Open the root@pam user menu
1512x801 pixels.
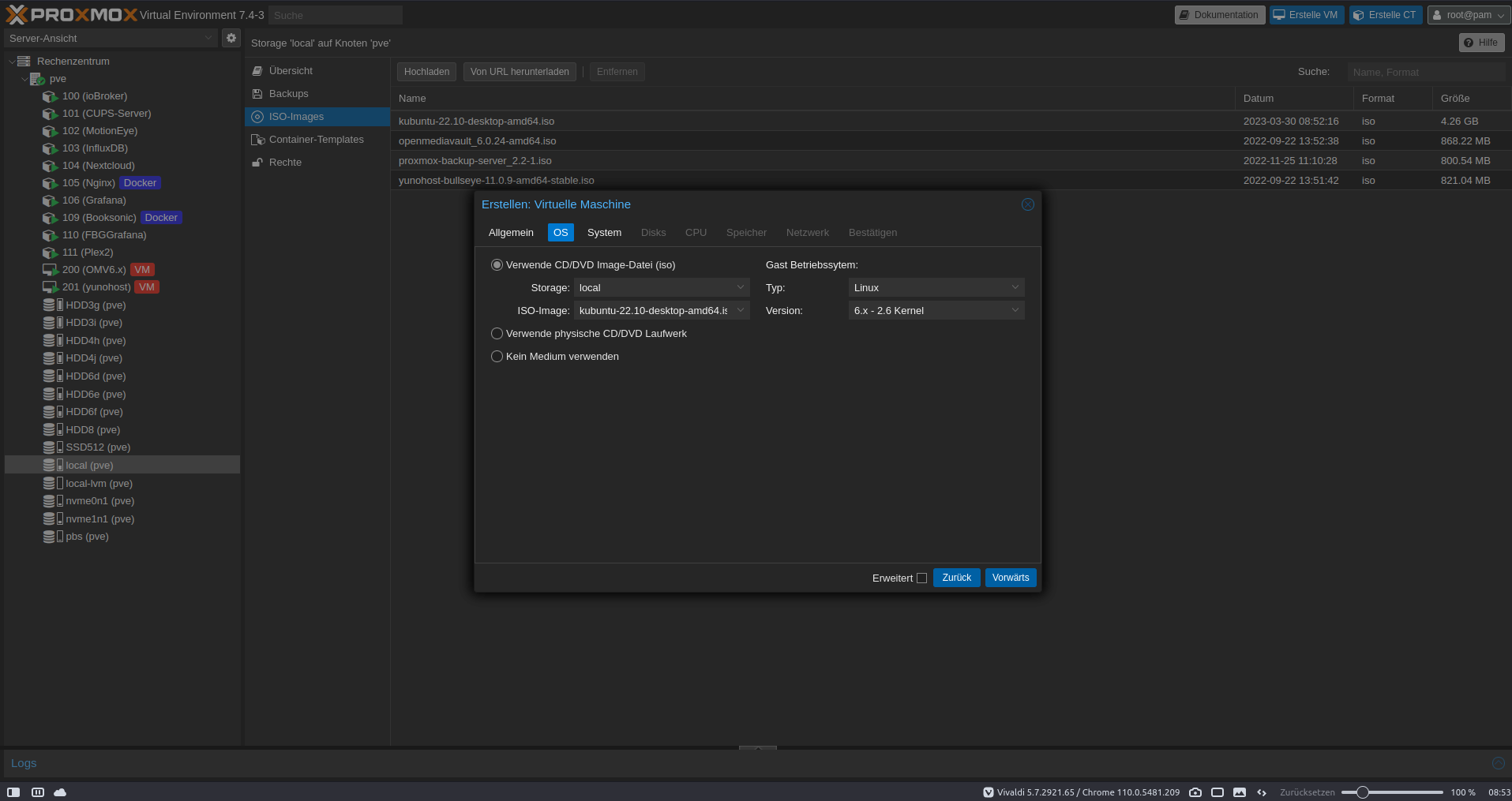(1469, 15)
